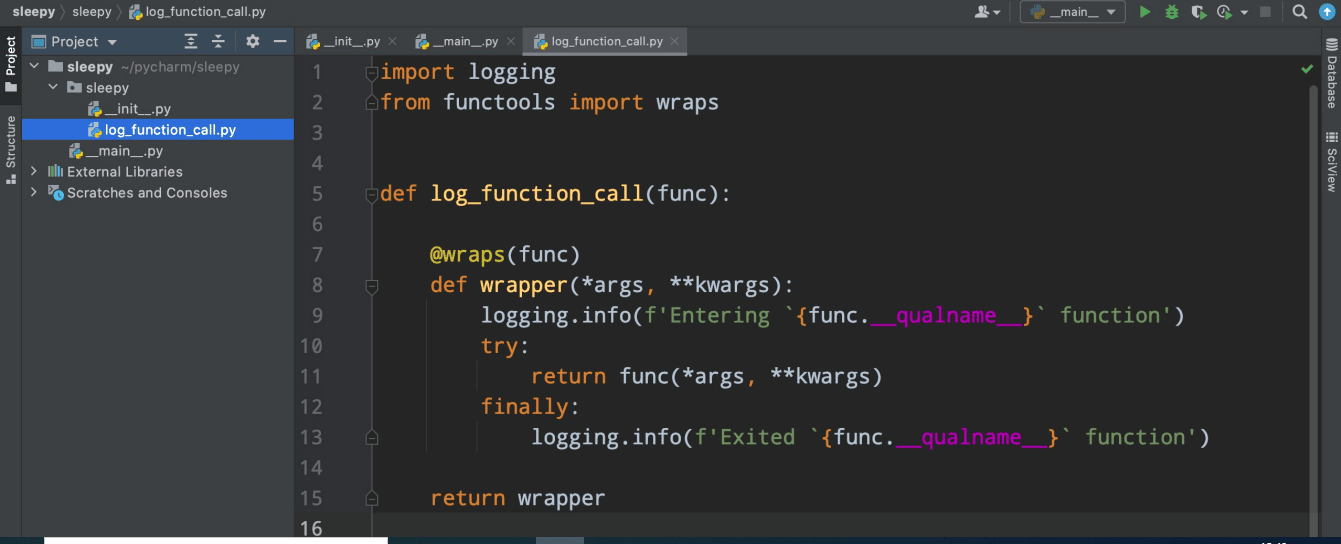Viewport: 1341px width, 544px height.
Task: Expand the External Libraries tree node
Action: (x=34, y=172)
